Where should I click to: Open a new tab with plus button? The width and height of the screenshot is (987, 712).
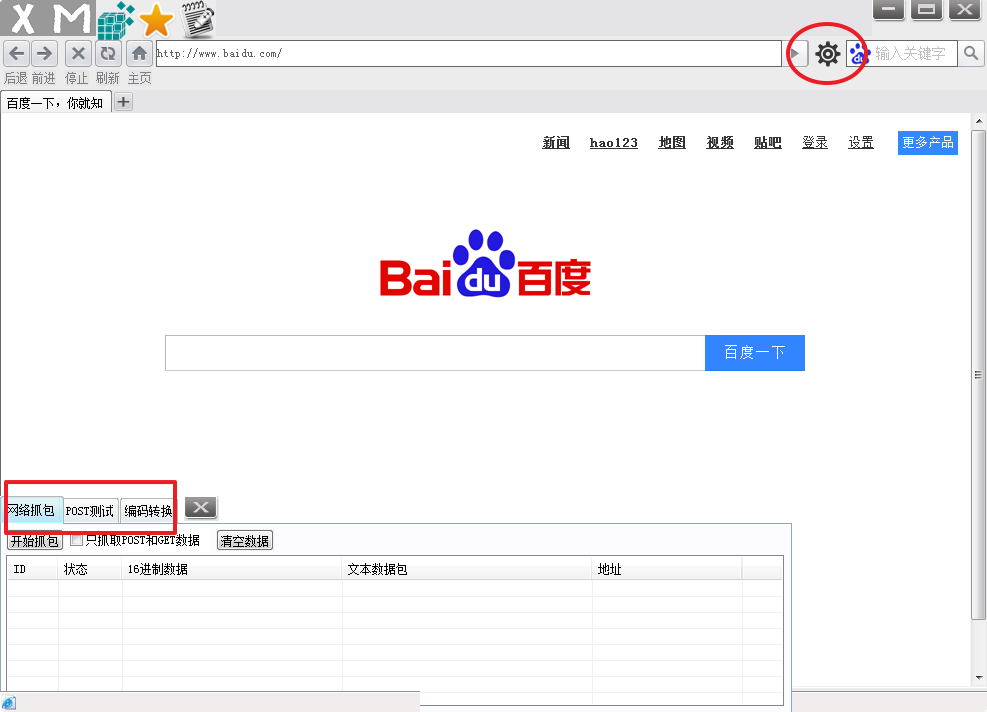[123, 102]
